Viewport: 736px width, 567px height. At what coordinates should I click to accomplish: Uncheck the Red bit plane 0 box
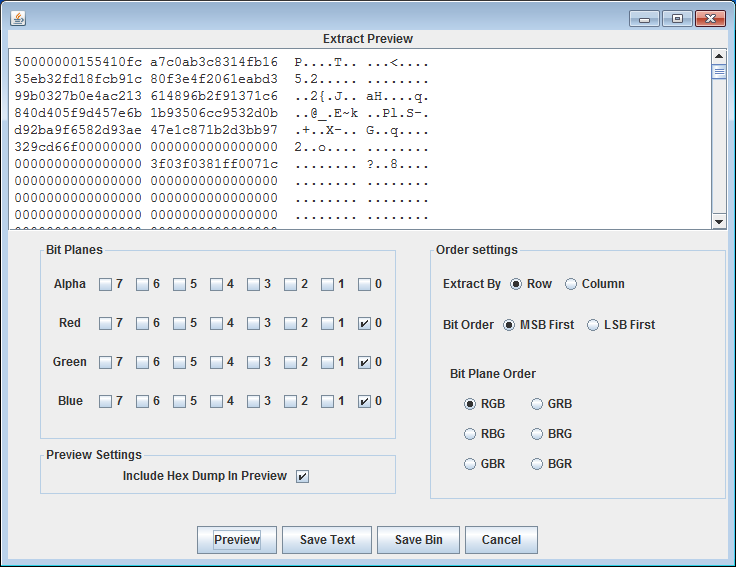(365, 323)
